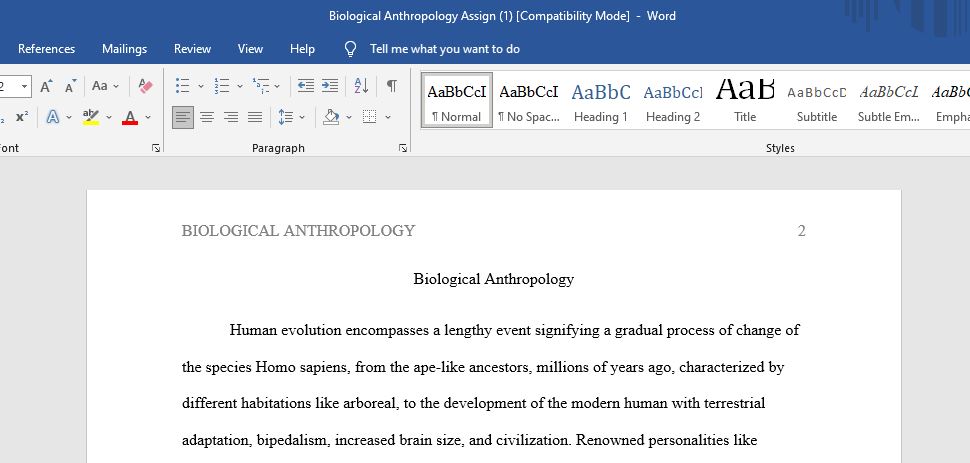
Task: Open the Paragraph settings dialog launcher
Action: tap(403, 148)
